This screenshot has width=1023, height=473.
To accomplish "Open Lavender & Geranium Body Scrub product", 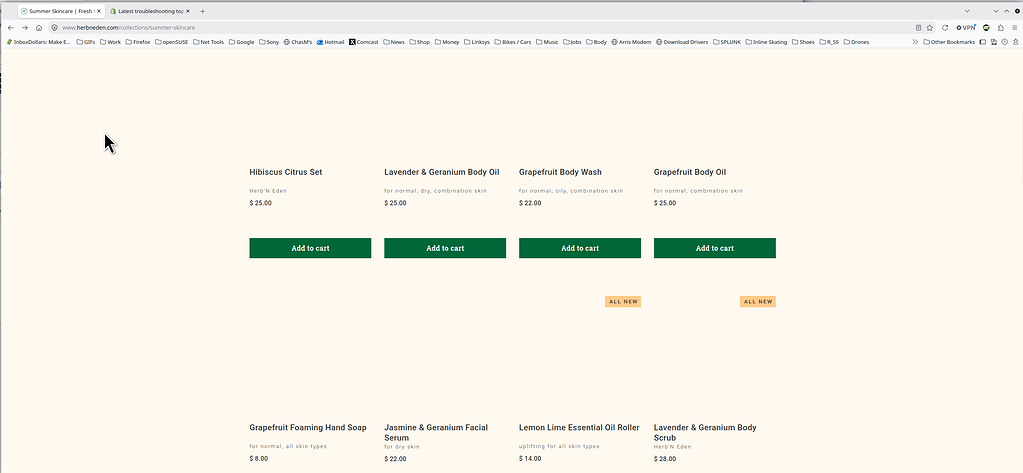I will pyautogui.click(x=705, y=433).
